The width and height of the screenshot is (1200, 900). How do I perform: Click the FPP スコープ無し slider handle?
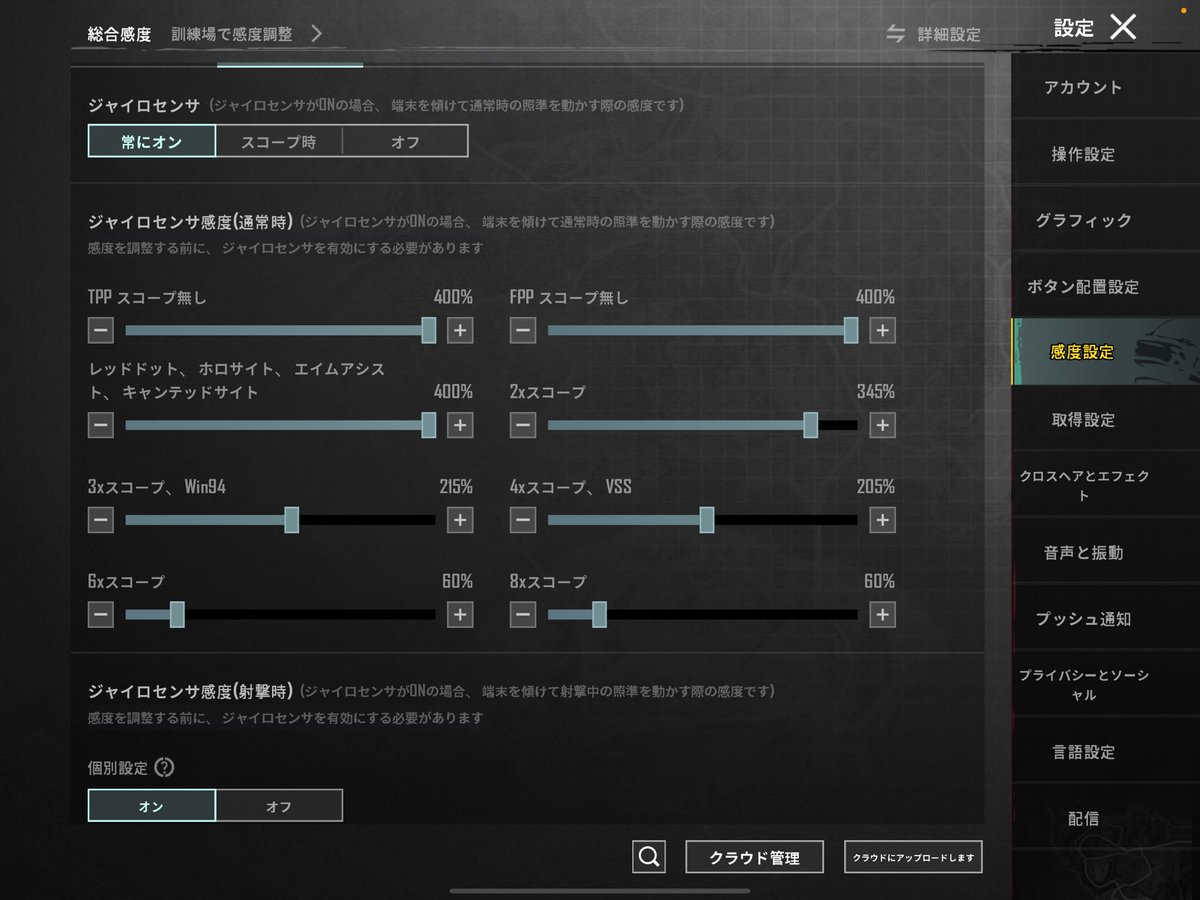(x=851, y=330)
